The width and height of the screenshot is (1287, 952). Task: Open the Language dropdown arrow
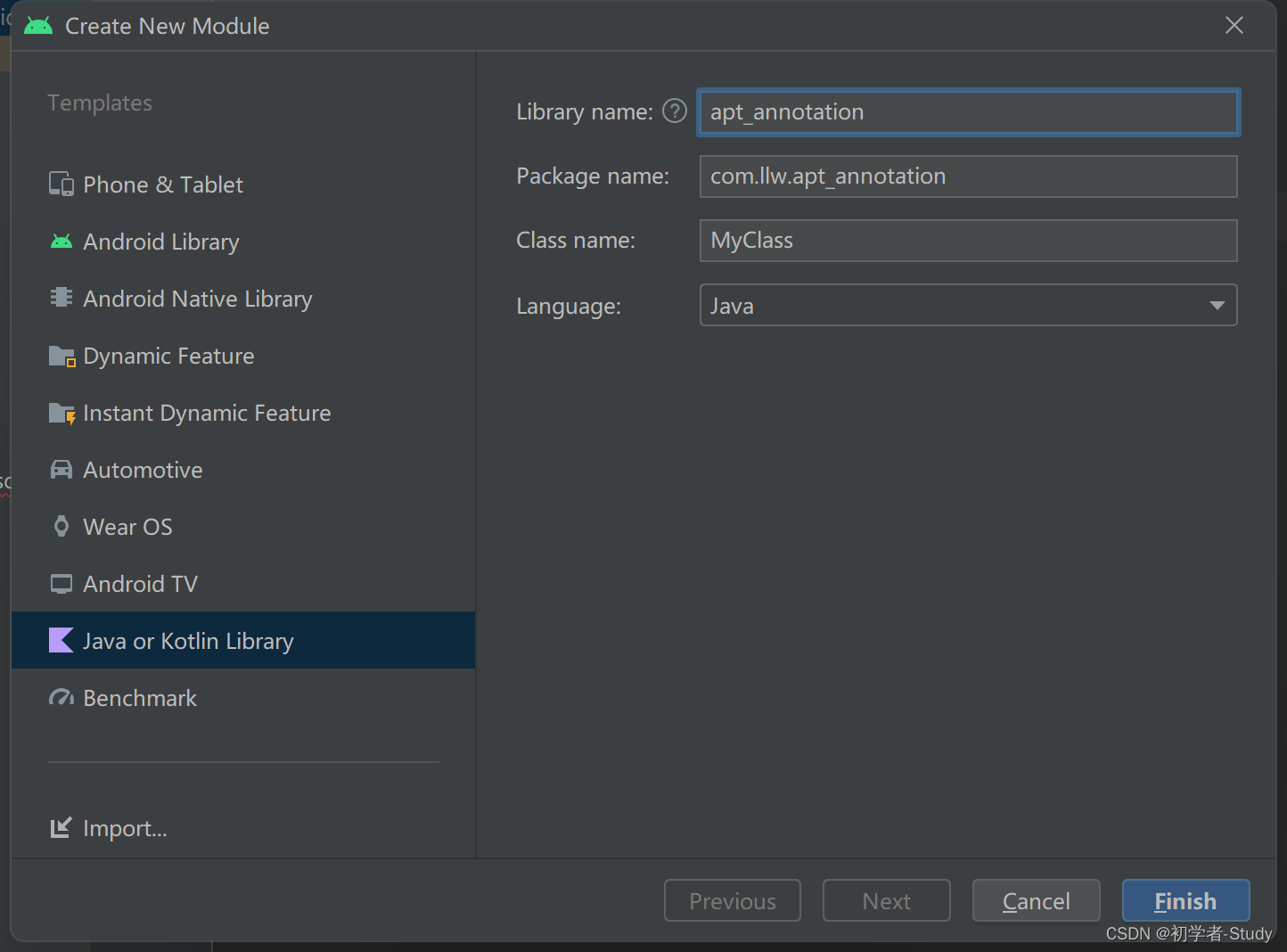[x=1217, y=306]
